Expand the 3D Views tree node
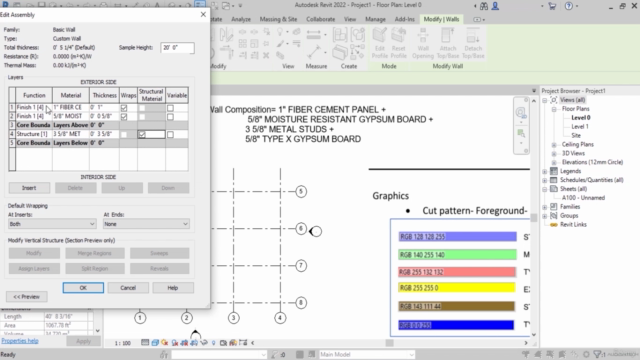 click(x=554, y=153)
